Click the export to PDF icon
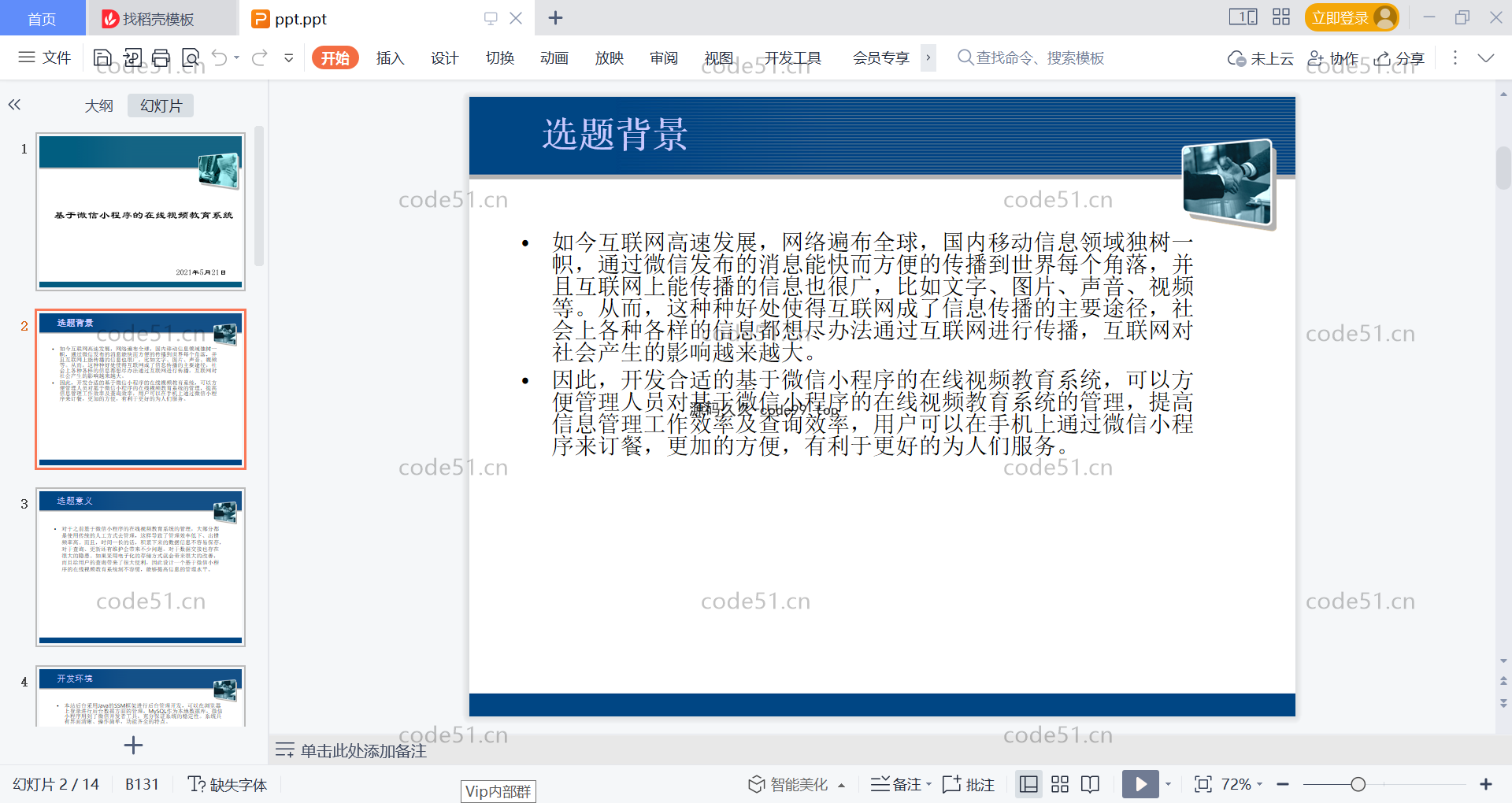This screenshot has width=1512, height=803. click(132, 57)
